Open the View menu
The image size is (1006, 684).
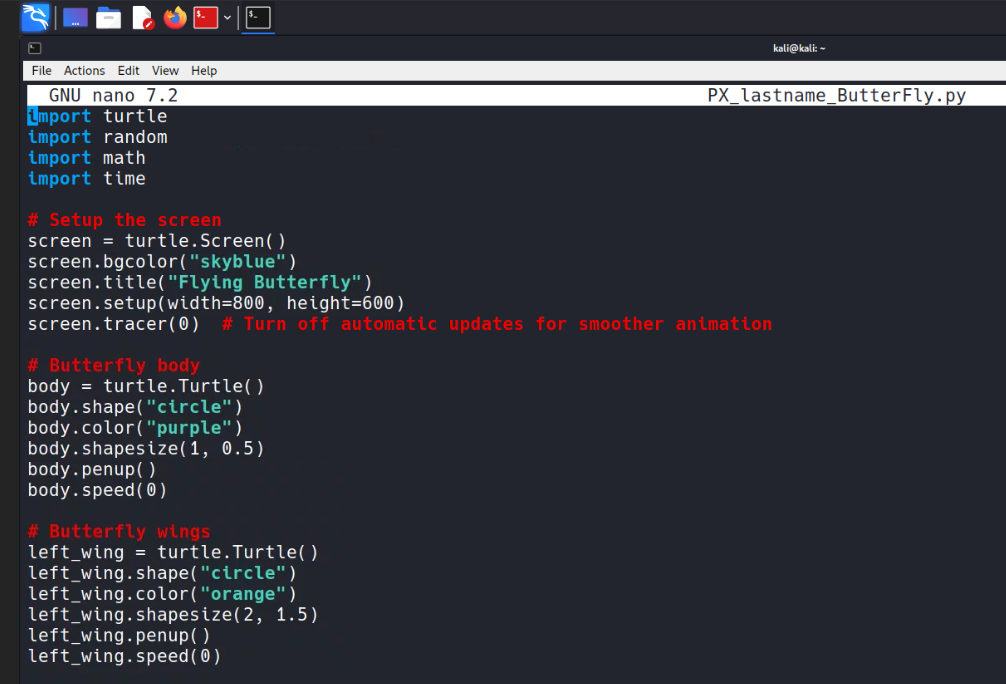[x=165, y=70]
